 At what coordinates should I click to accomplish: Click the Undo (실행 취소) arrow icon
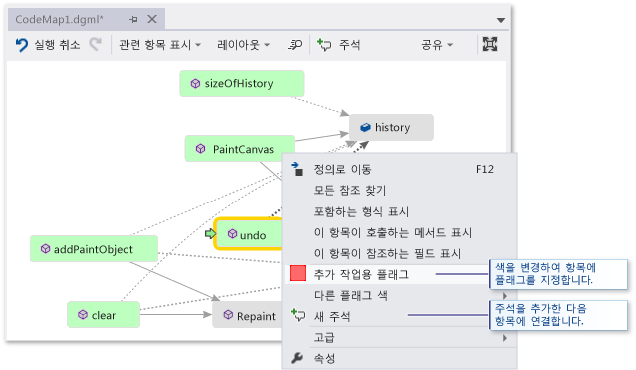21,45
